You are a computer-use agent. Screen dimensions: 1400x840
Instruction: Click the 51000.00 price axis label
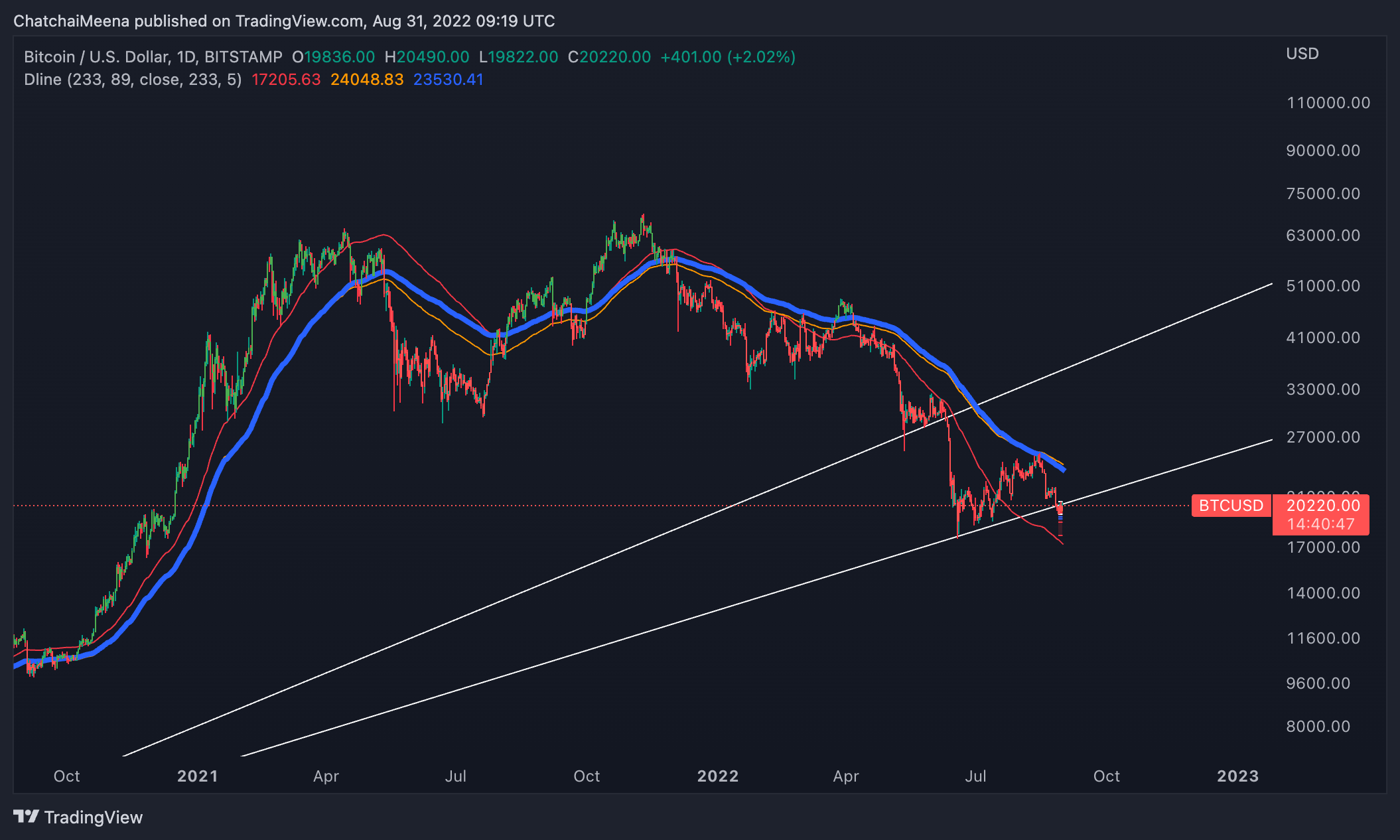pos(1323,286)
